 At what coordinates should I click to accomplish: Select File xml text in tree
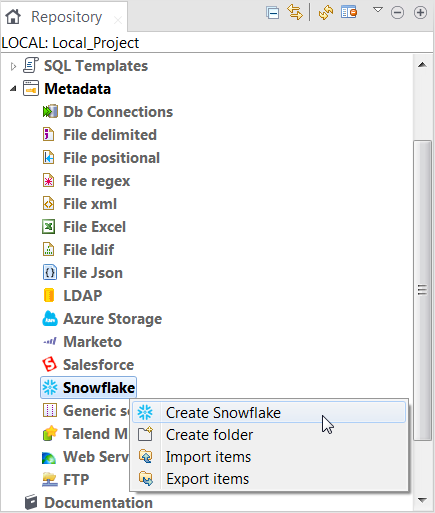click(90, 204)
